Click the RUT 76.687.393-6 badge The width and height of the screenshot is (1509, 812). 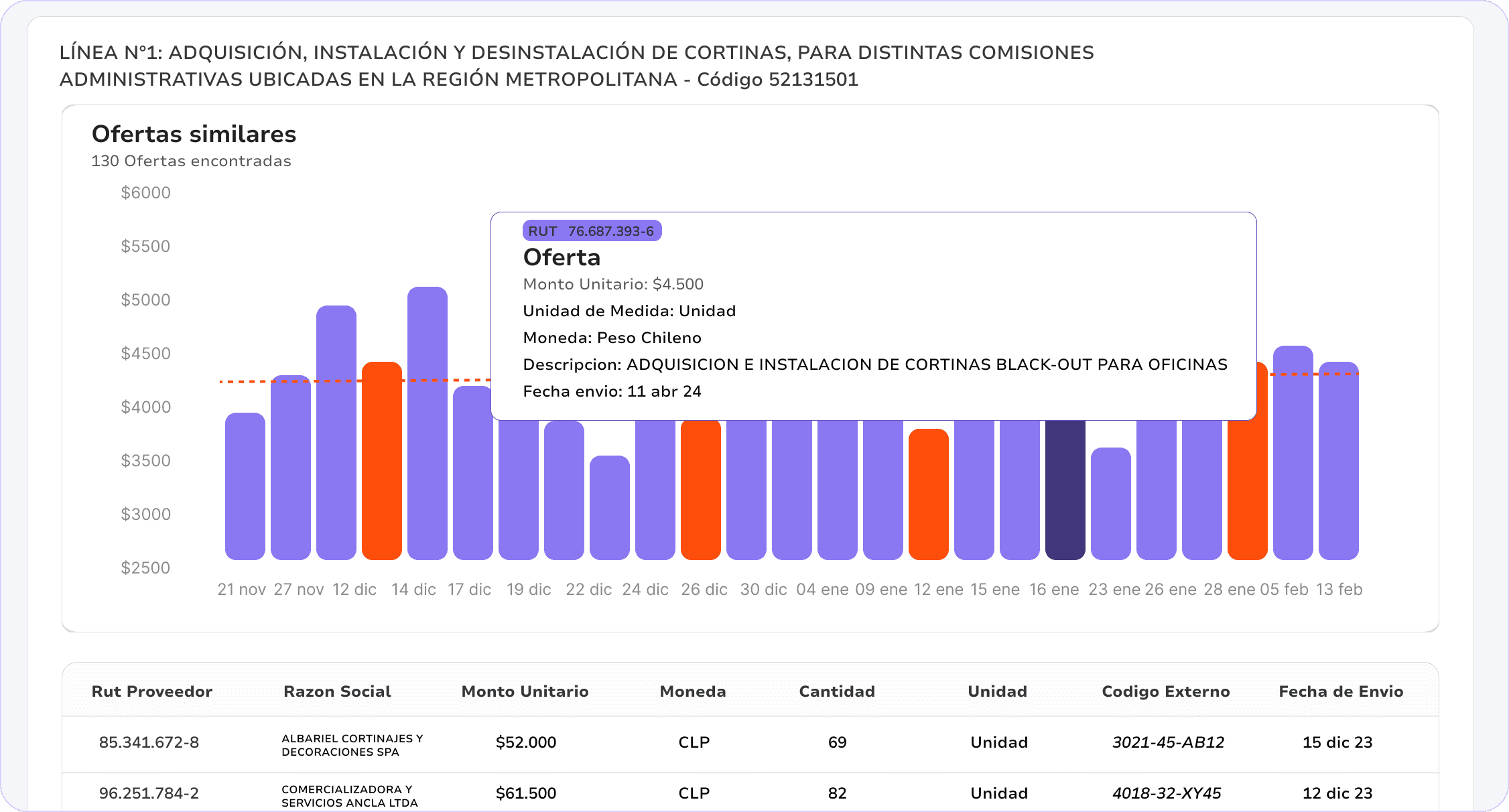pyautogui.click(x=592, y=230)
